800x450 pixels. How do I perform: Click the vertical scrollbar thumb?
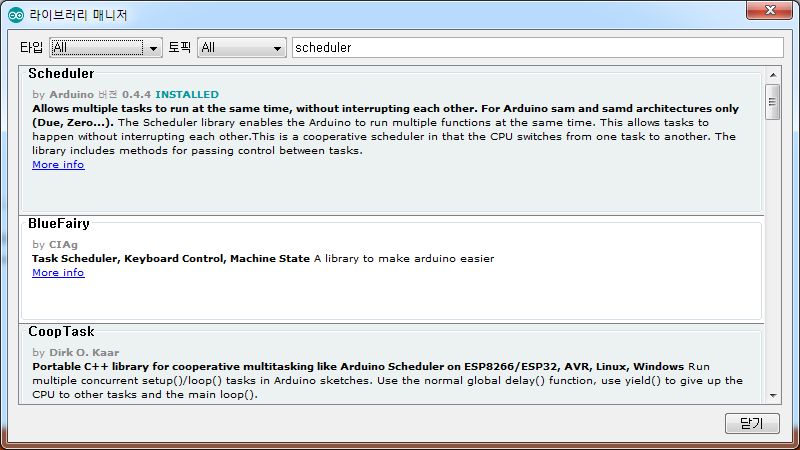pyautogui.click(x=773, y=102)
